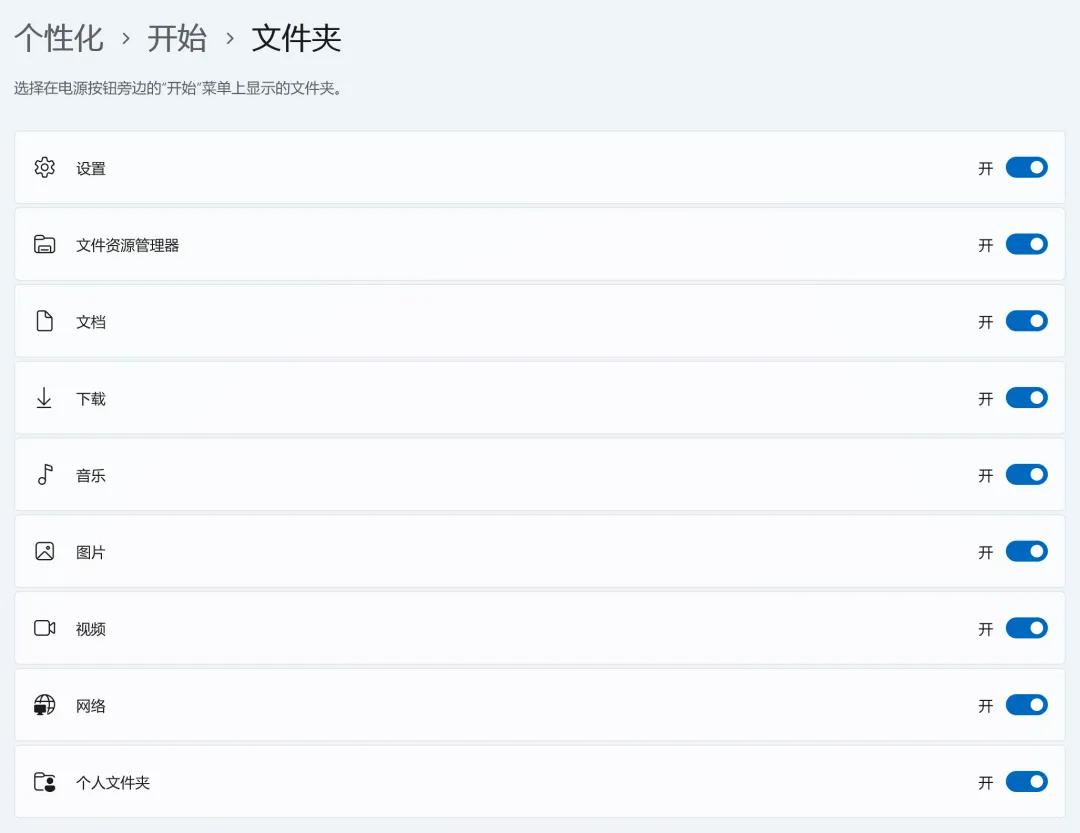Click the 文件资源管理器 folder icon
Screen dimensions: 1080x833
(44, 244)
